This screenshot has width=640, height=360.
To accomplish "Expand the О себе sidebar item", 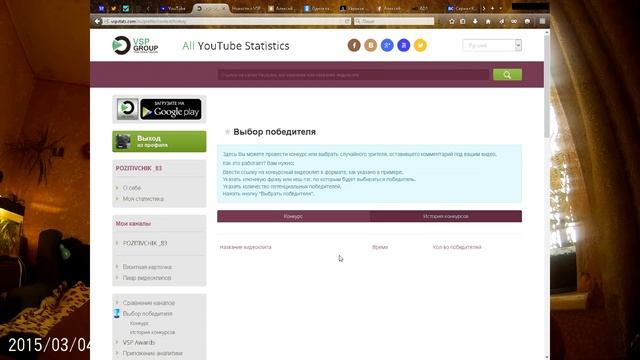I will pos(132,188).
